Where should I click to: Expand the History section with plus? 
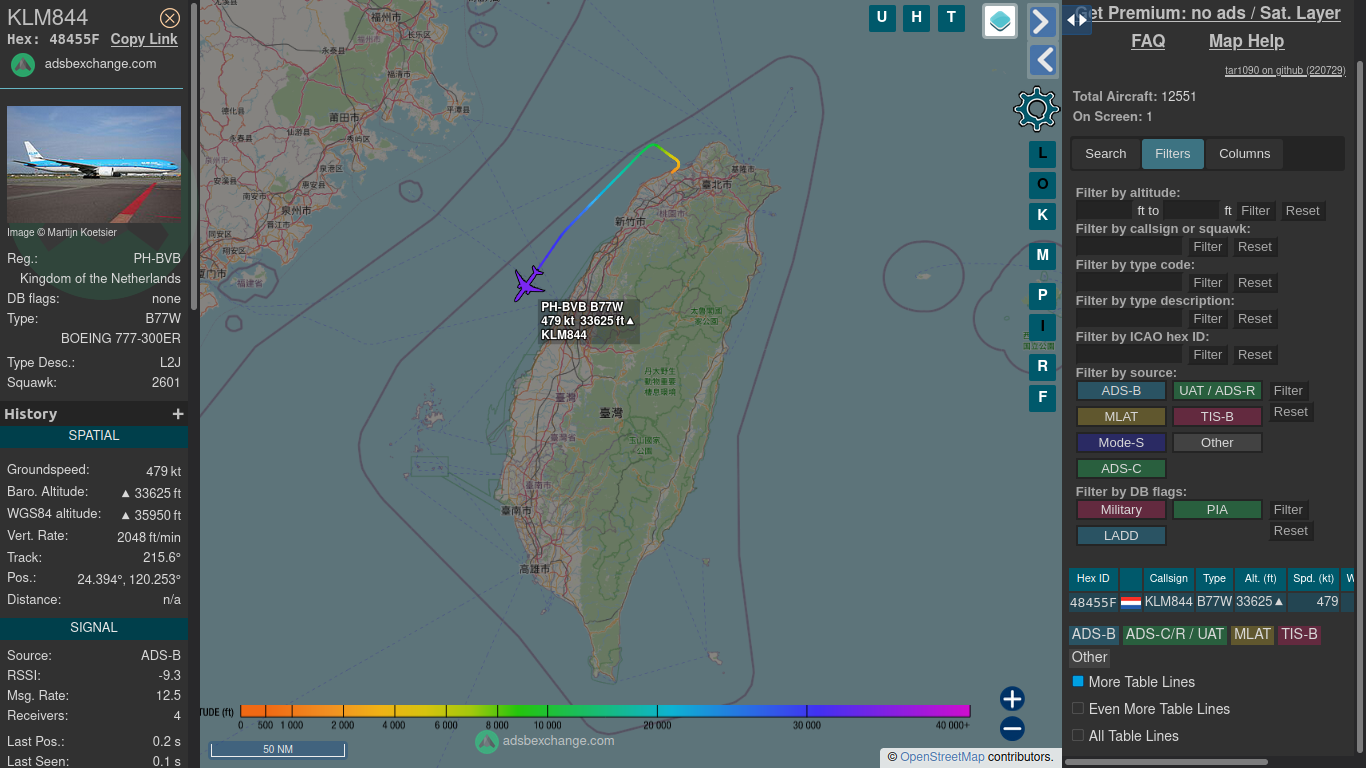[178, 414]
